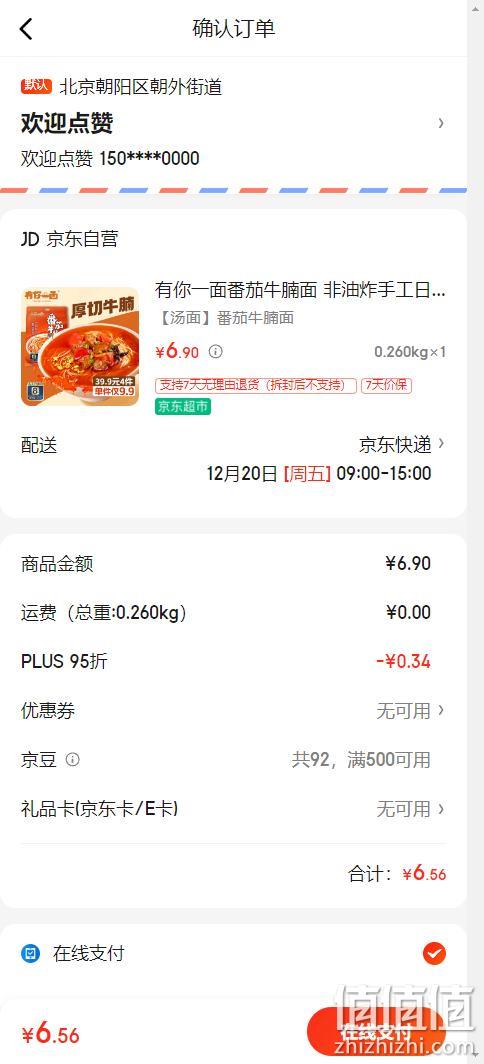Click the 支持7天无理由退货 return policy tag
This screenshot has height=1064, width=484.
click(x=256, y=385)
